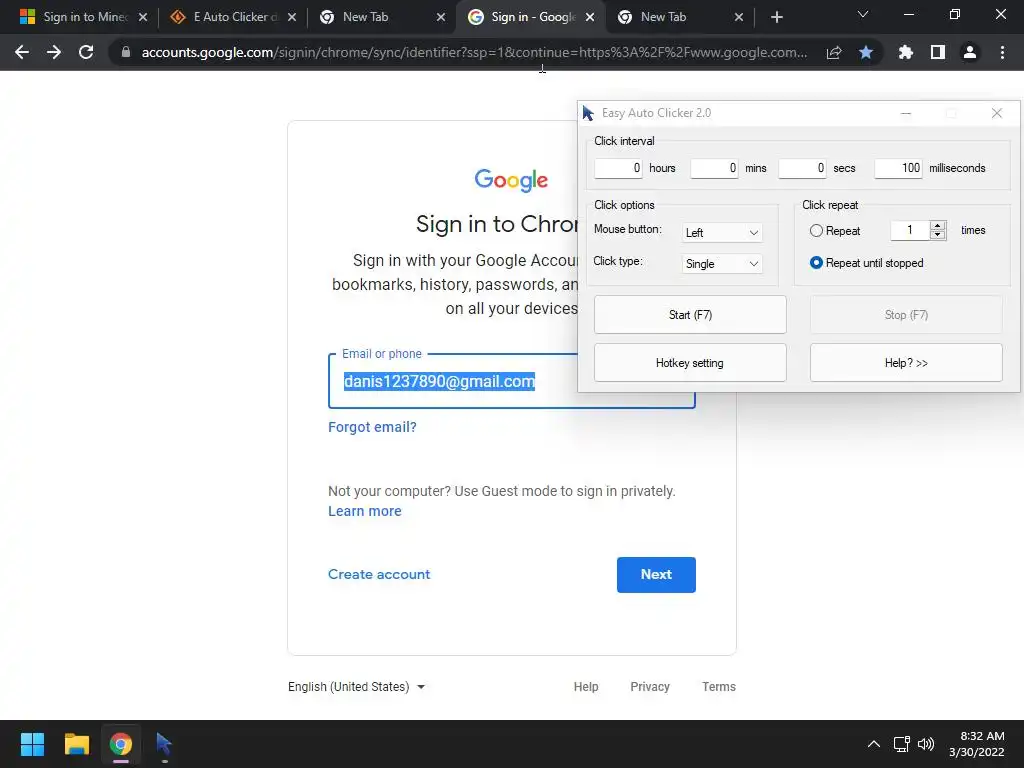The image size is (1024, 768).
Task: Toggle the bookmark star for this page
Action: (x=866, y=52)
